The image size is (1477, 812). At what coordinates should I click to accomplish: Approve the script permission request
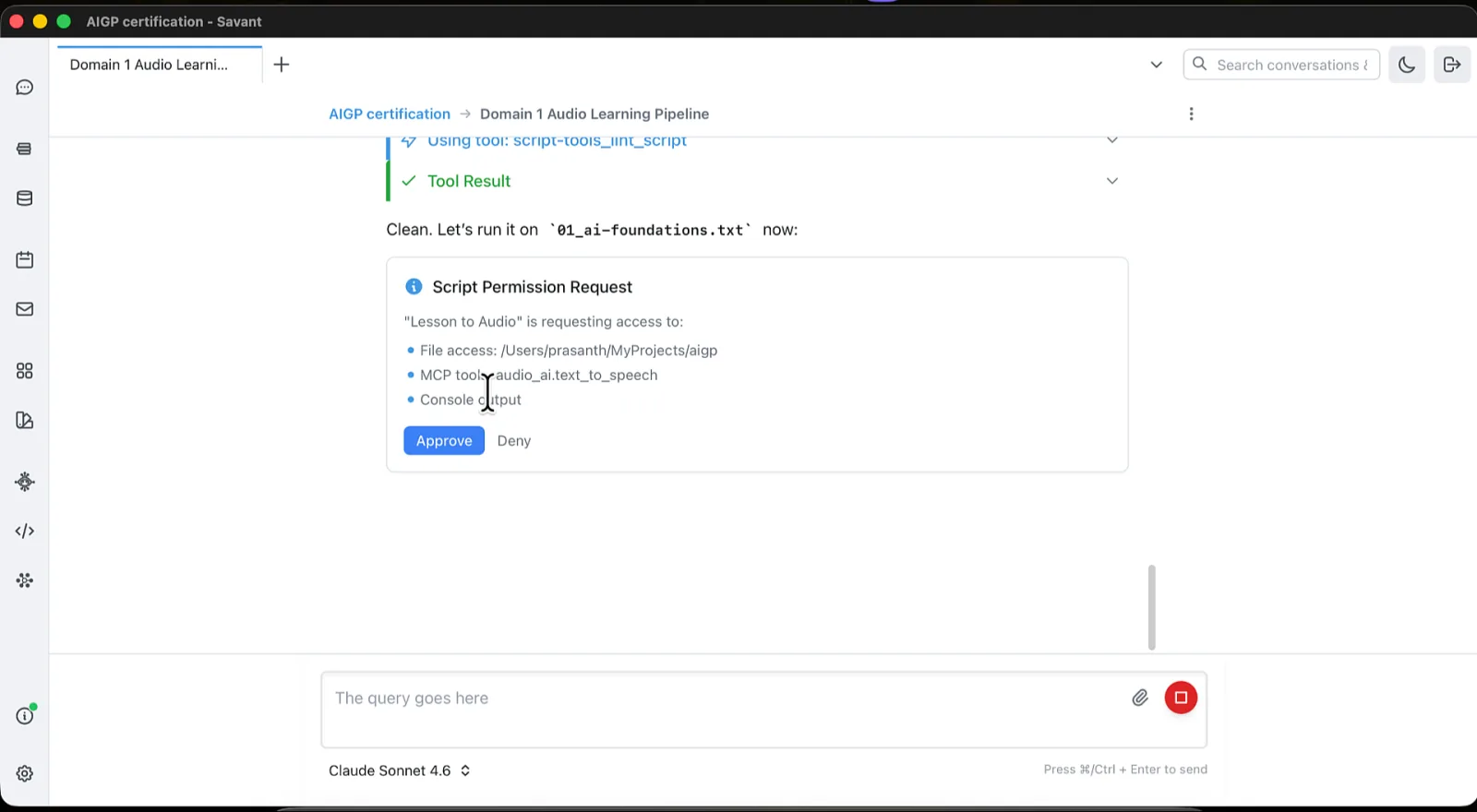(444, 441)
